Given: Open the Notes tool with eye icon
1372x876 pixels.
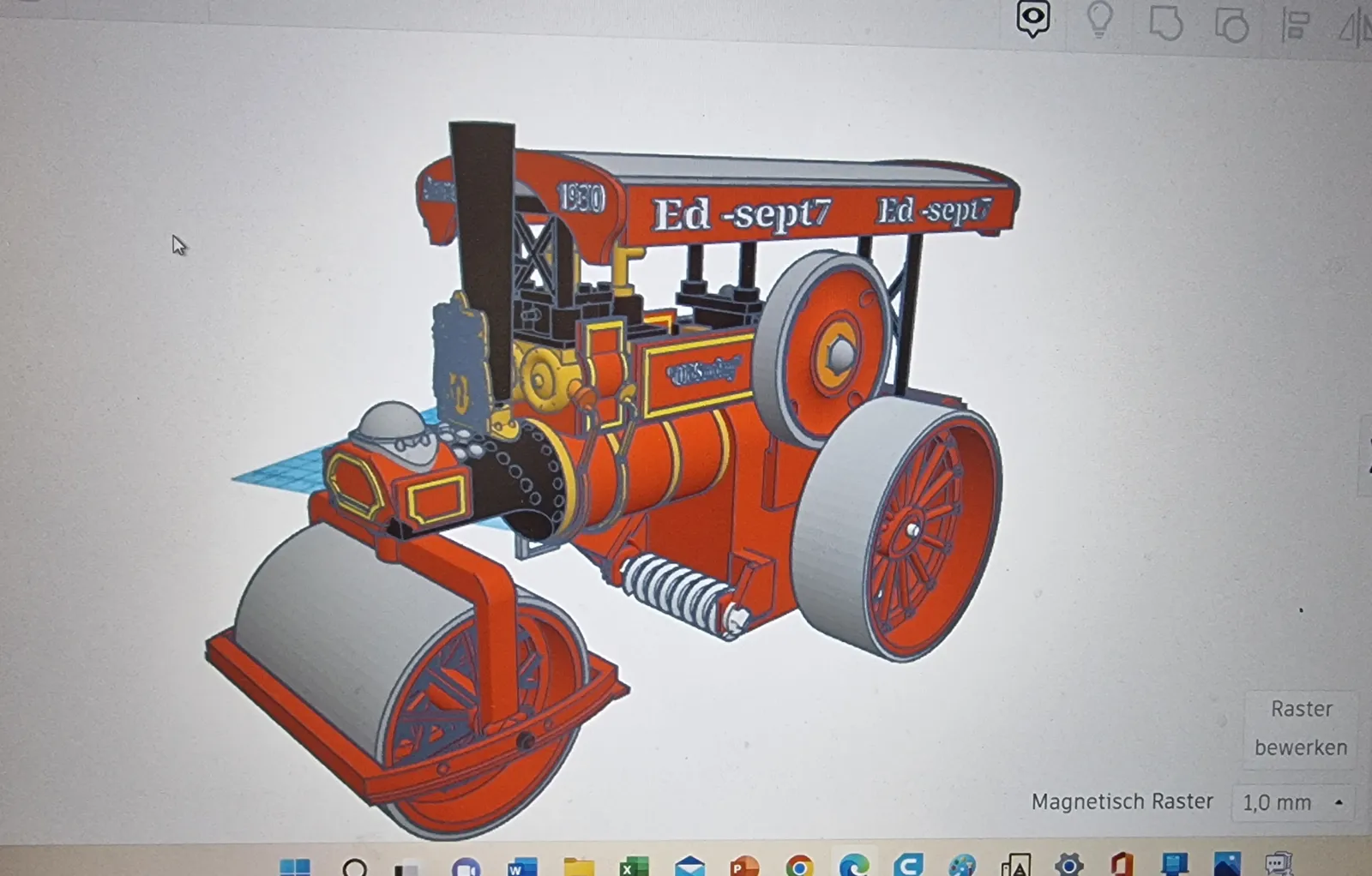Looking at the screenshot, I should pyautogui.click(x=1032, y=19).
